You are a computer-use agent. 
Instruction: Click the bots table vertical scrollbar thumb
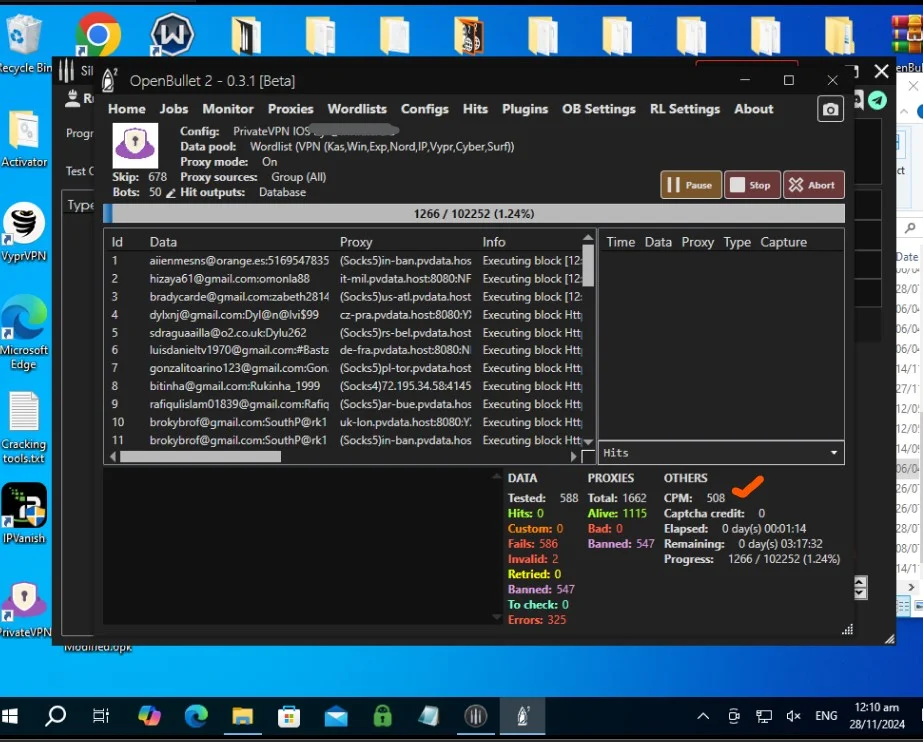click(587, 266)
